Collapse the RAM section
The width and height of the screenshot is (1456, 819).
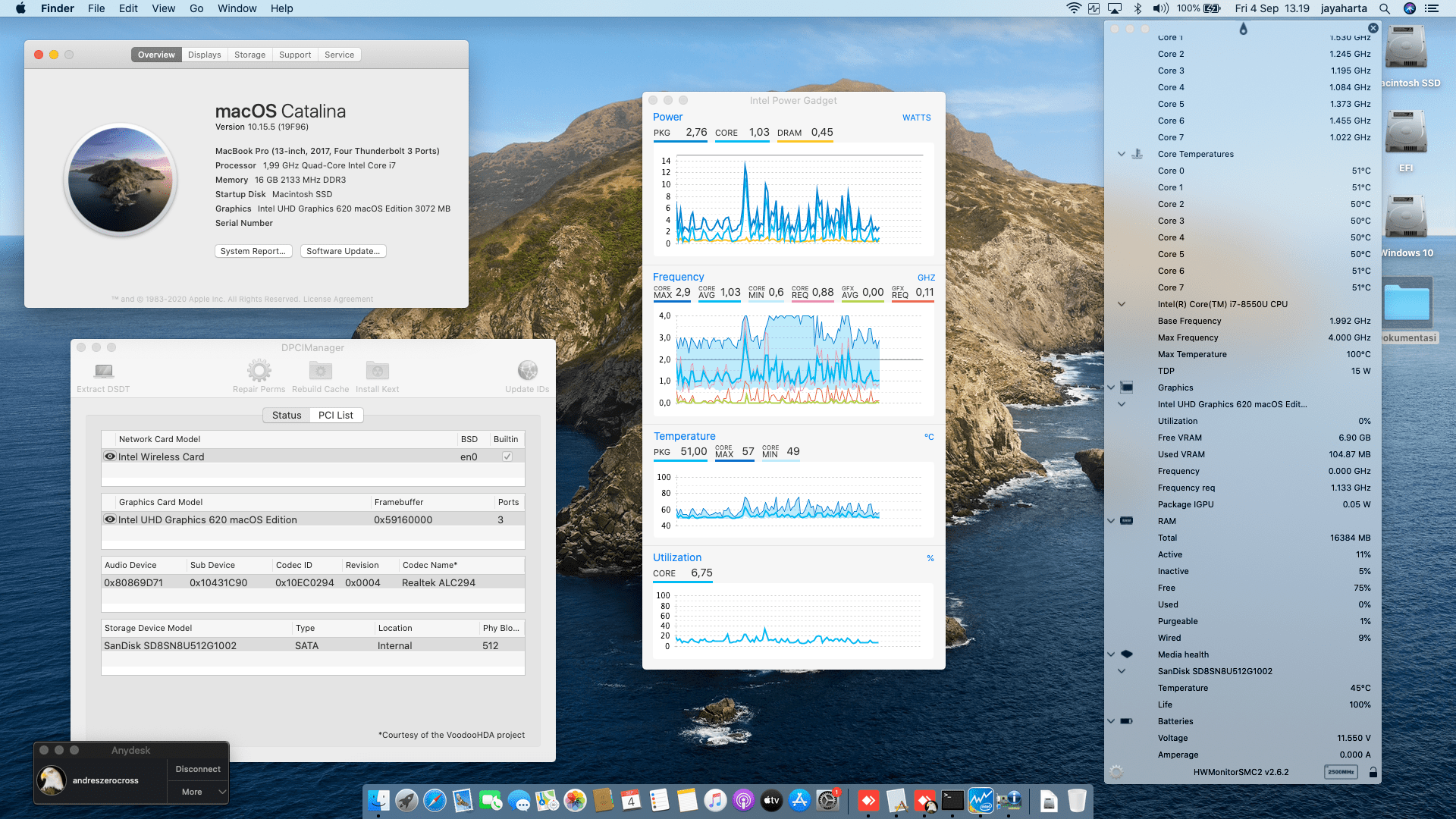tap(1111, 521)
